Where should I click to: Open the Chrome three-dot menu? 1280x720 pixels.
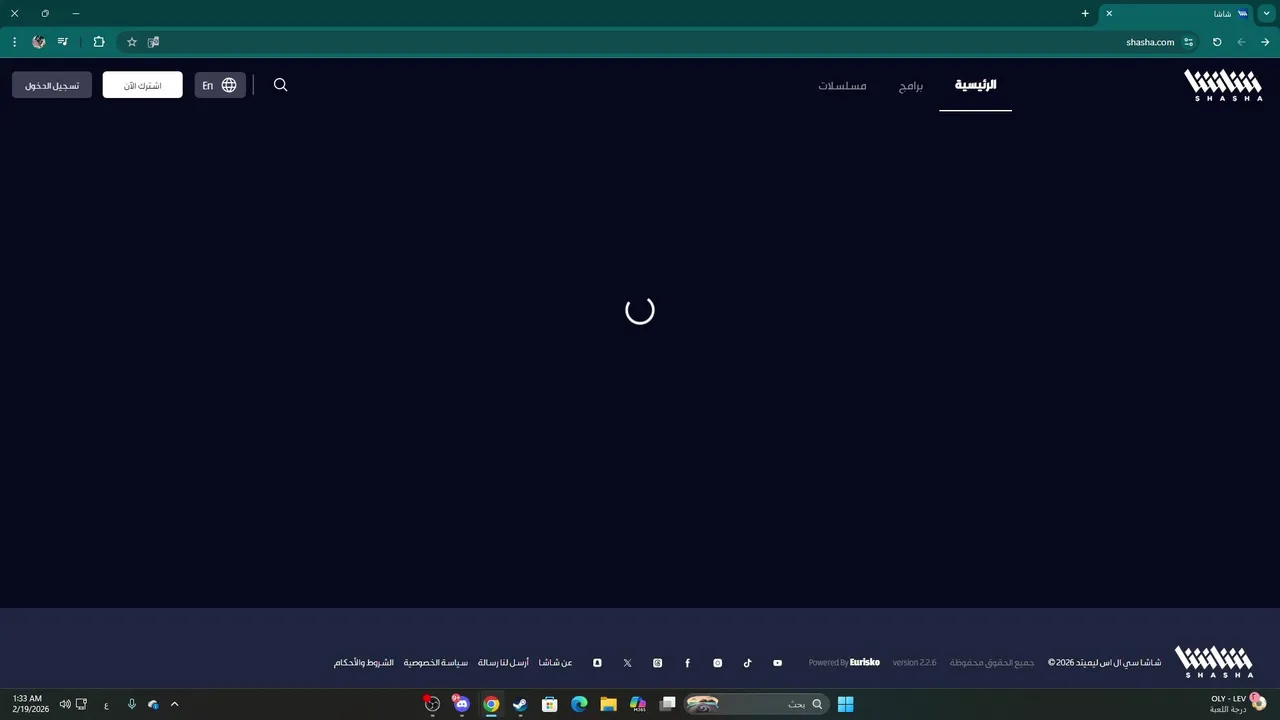tap(14, 42)
